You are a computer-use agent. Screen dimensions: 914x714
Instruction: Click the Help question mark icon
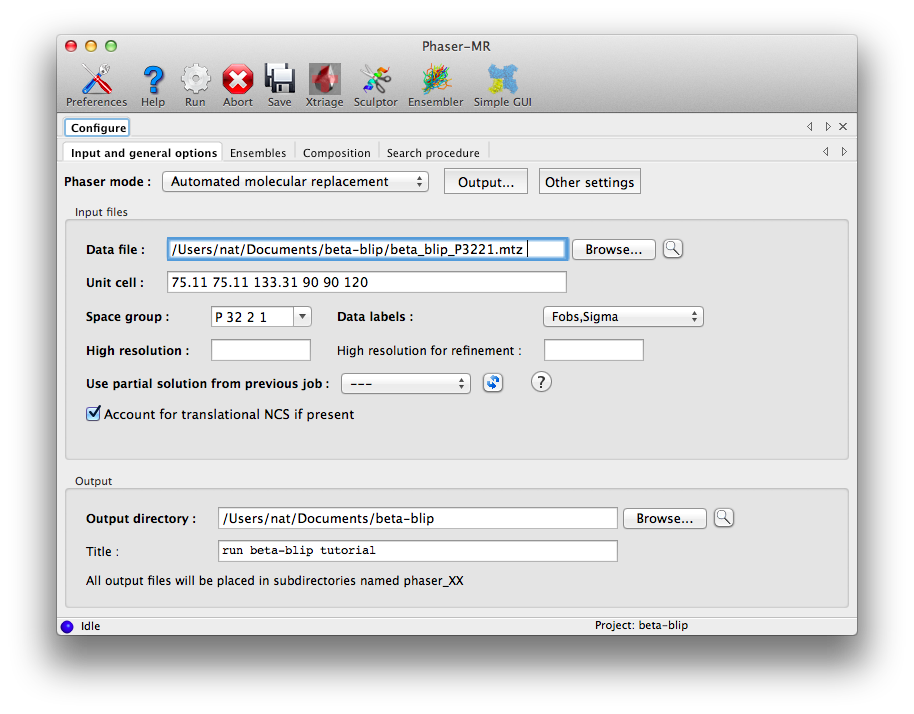[153, 85]
